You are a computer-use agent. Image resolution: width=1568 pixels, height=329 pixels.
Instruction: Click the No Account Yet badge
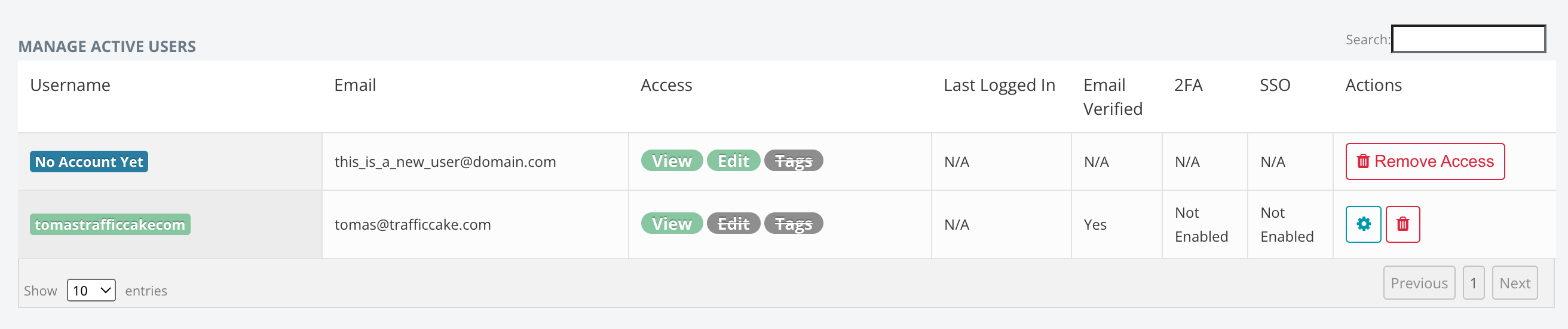(89, 162)
